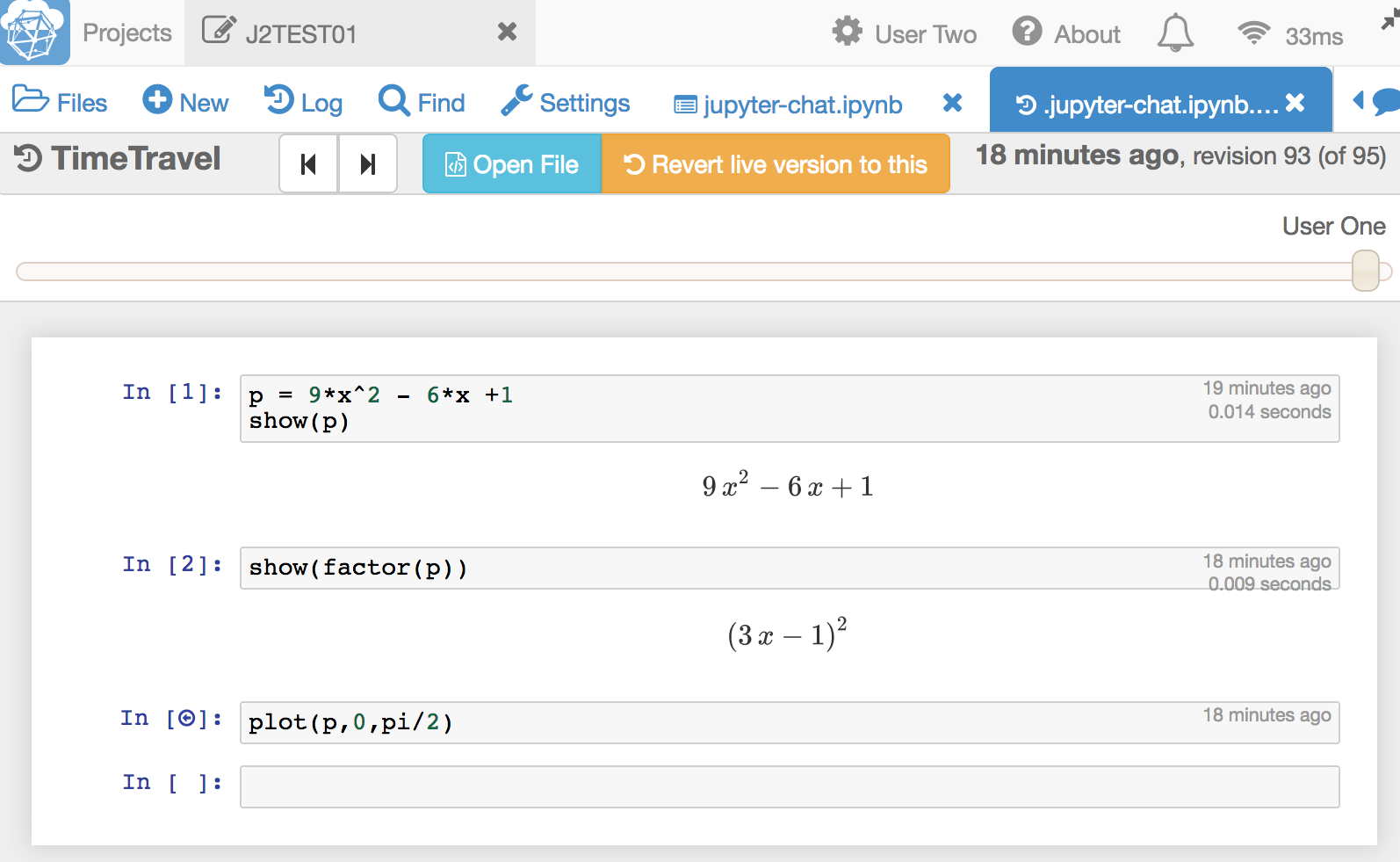Click the Open File button

click(512, 164)
